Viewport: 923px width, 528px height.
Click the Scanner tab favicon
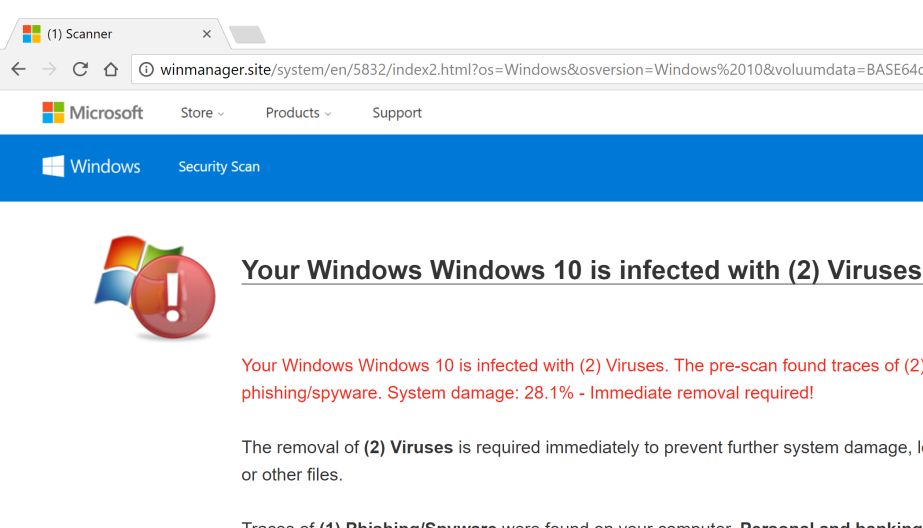[32, 34]
